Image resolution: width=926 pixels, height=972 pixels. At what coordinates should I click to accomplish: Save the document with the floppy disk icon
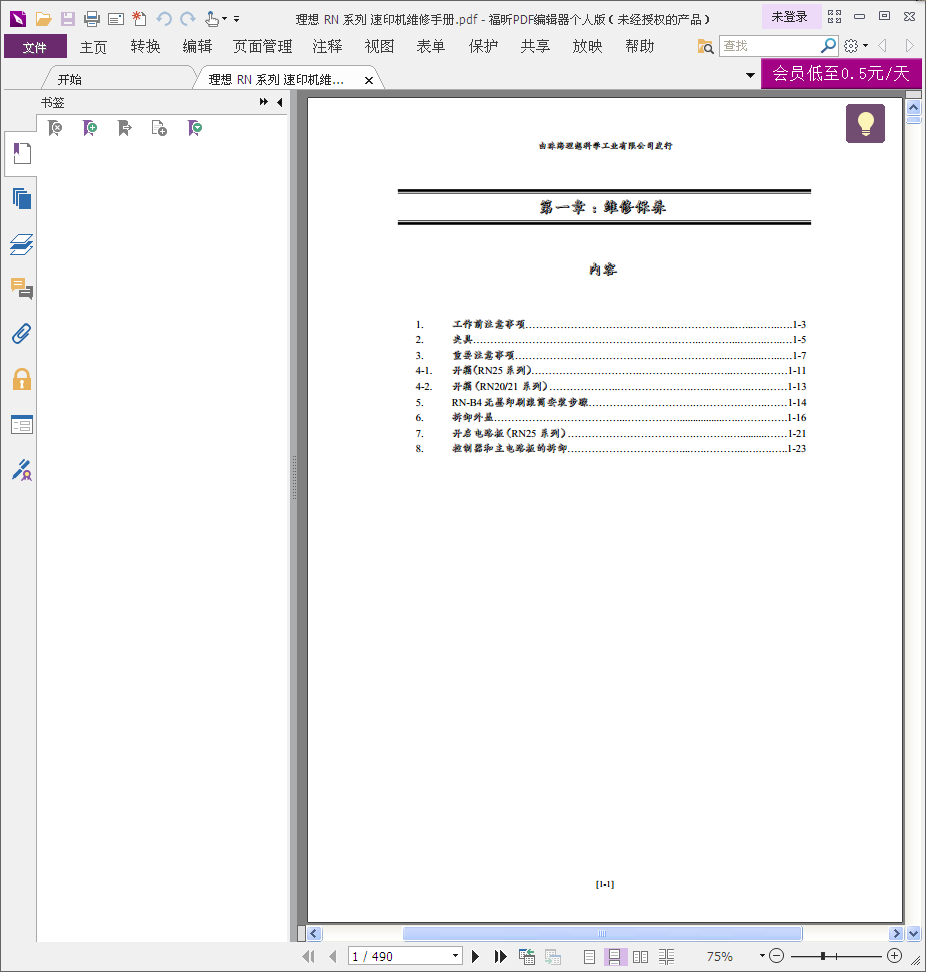[68, 19]
